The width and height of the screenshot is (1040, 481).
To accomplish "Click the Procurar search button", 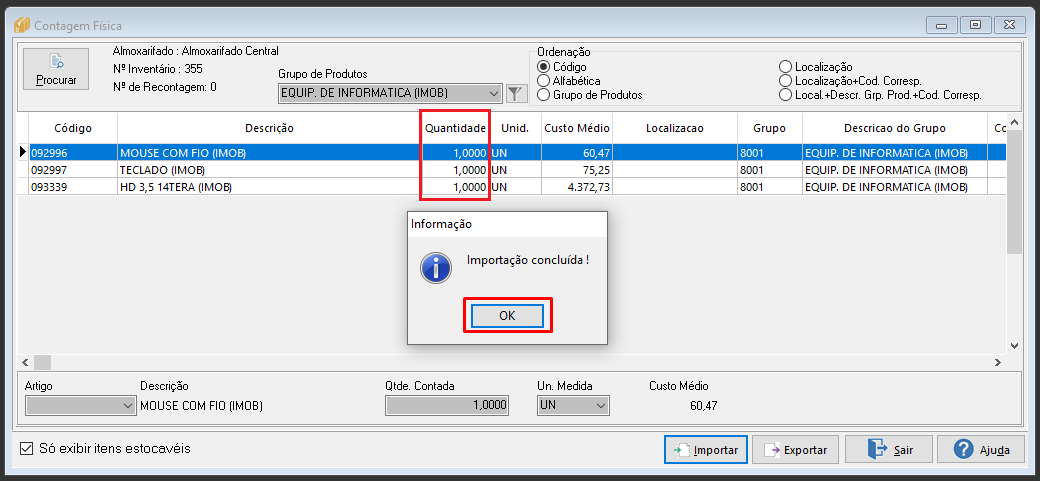I will [x=56, y=70].
